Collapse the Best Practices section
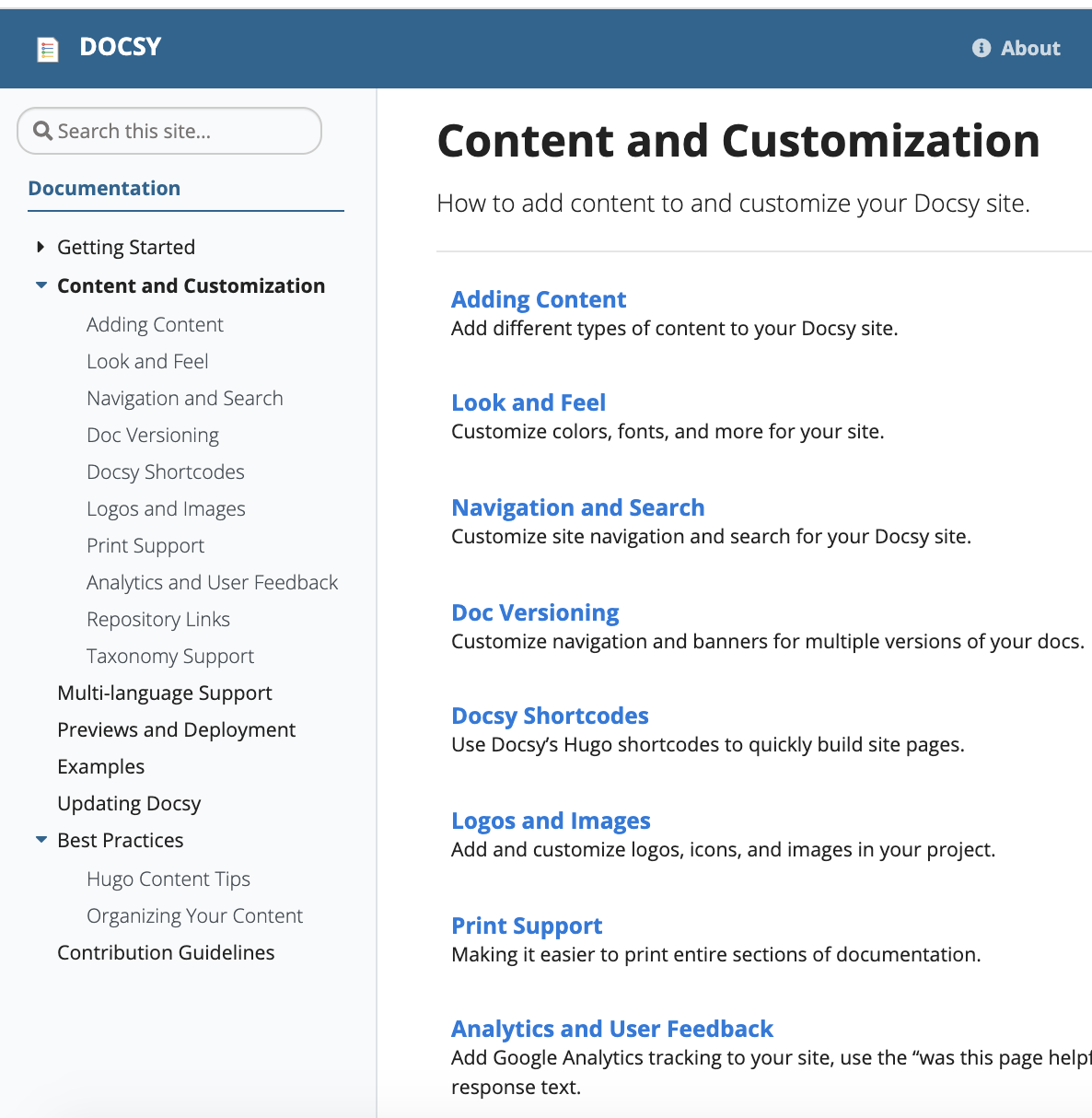This screenshot has height=1118, width=1092. pos(41,840)
